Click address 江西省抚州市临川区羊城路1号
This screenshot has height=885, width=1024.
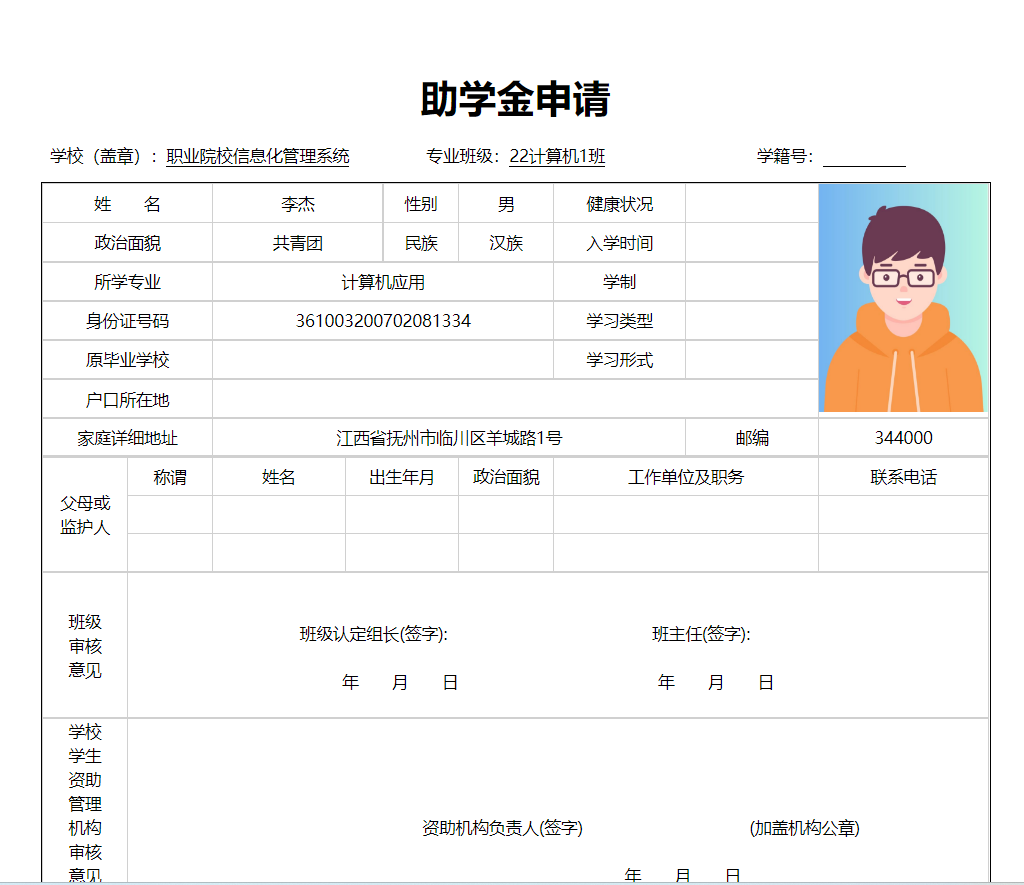click(x=449, y=438)
